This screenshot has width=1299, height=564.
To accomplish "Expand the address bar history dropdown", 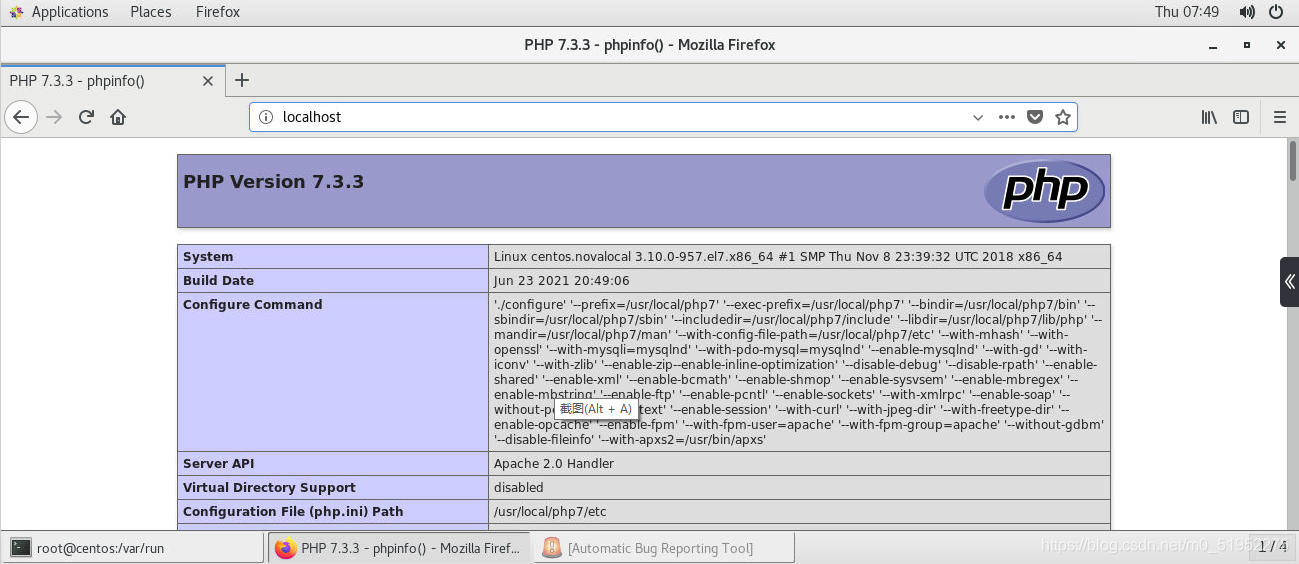I will 978,117.
